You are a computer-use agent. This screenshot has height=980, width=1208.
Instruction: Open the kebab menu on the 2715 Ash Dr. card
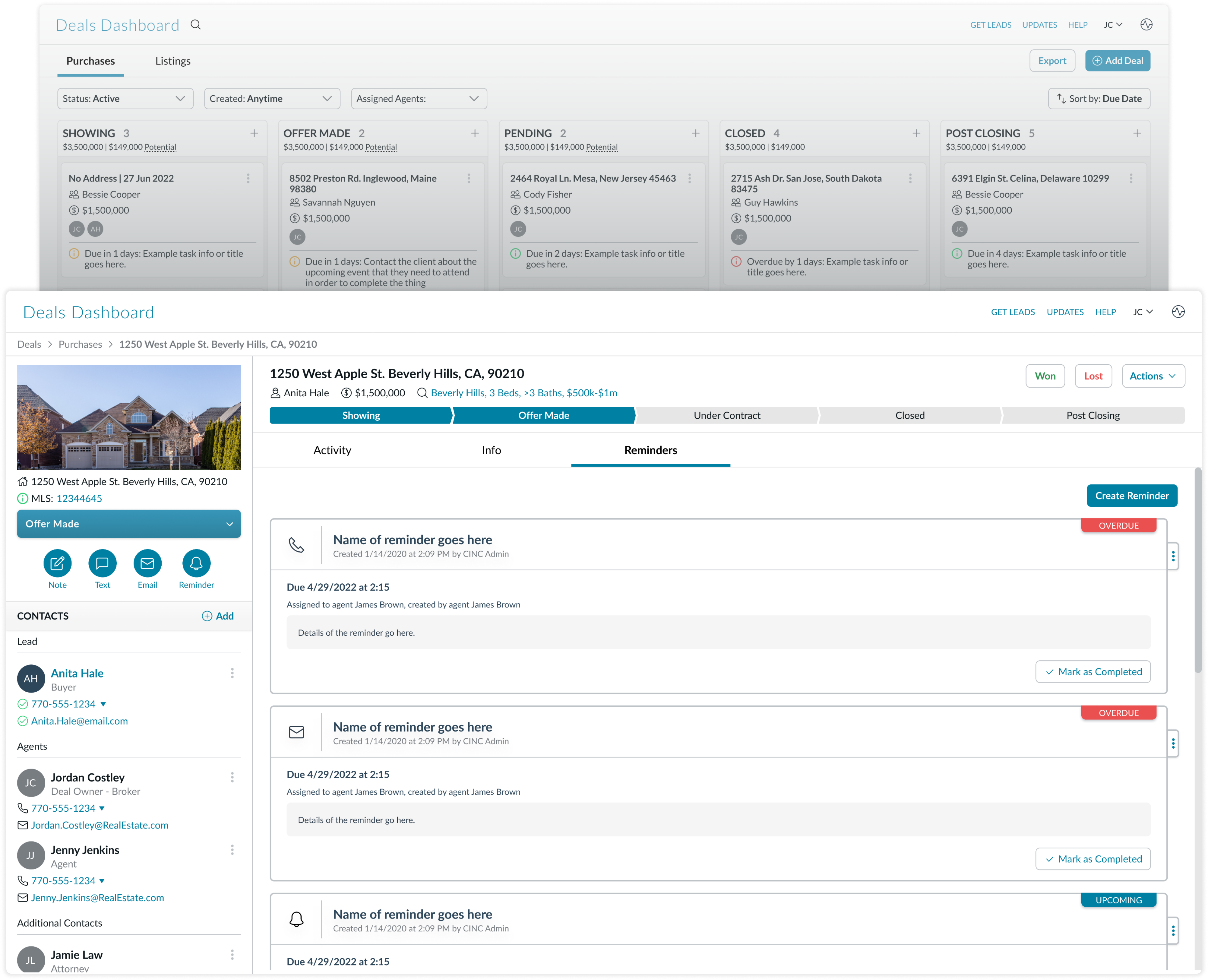tap(910, 178)
